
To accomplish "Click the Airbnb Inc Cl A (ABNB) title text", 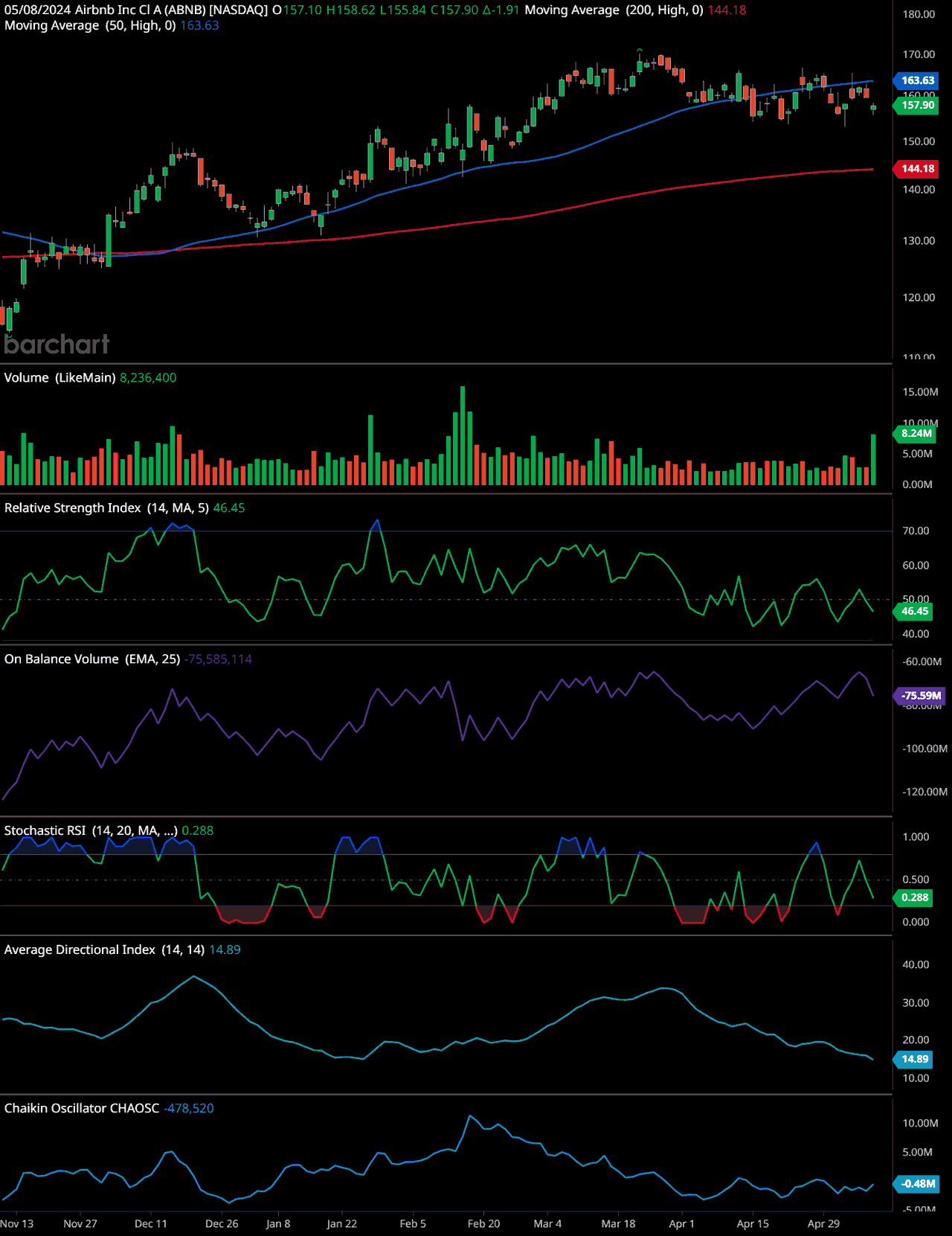I will (x=141, y=10).
